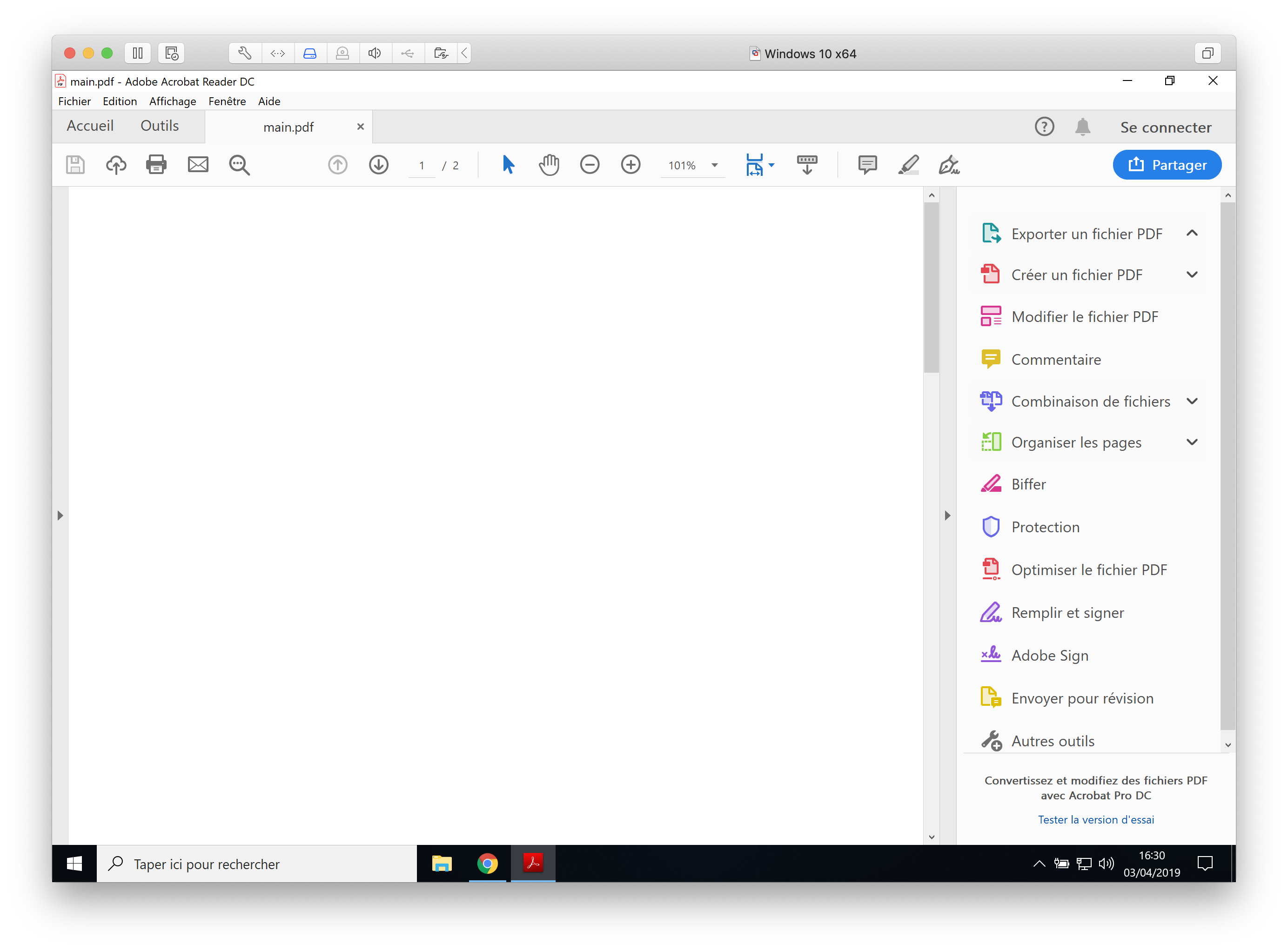Switch to the Outils tab
This screenshot has height=951, width=1288.
(x=159, y=126)
